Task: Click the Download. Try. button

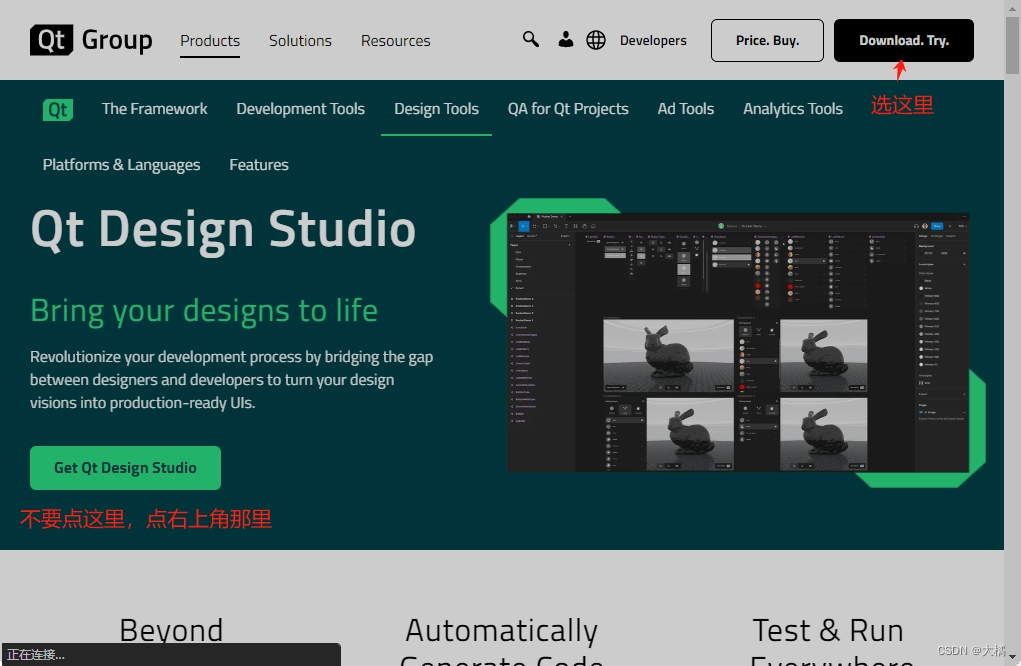Action: 904,40
